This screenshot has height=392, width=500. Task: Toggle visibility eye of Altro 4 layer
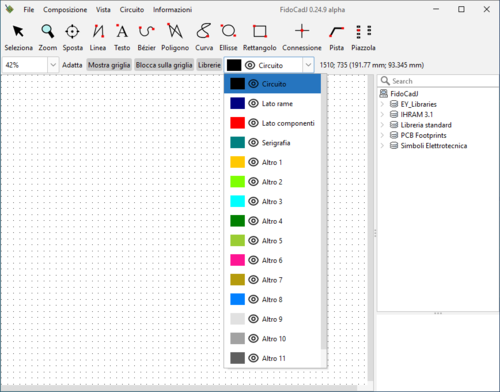point(253,221)
